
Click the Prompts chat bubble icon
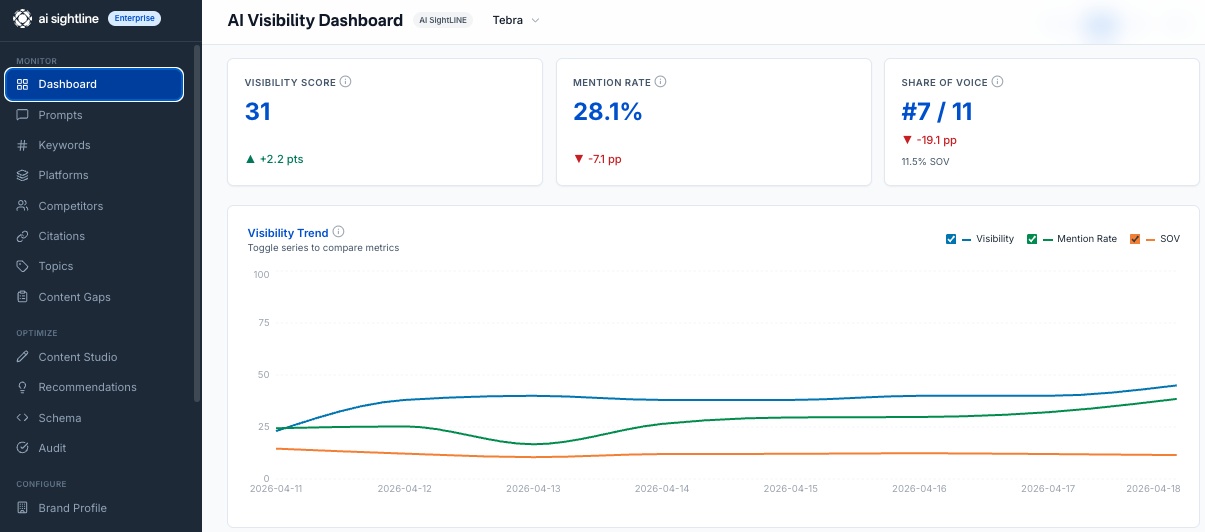tap(22, 115)
